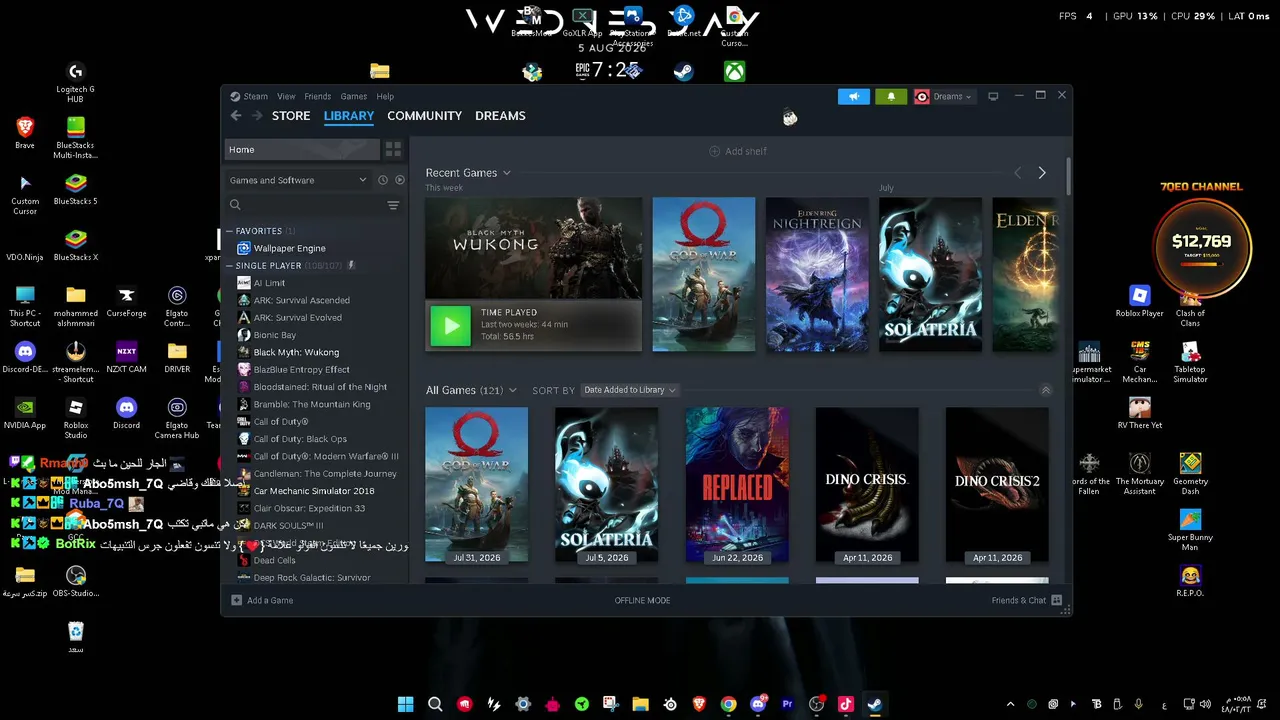Open Brave browser from taskbar
This screenshot has height=720, width=1280.
click(x=699, y=704)
